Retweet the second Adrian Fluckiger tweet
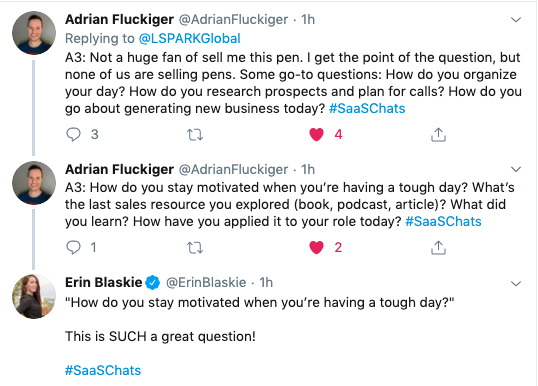Screen dimensions: 538x386 point(195,248)
